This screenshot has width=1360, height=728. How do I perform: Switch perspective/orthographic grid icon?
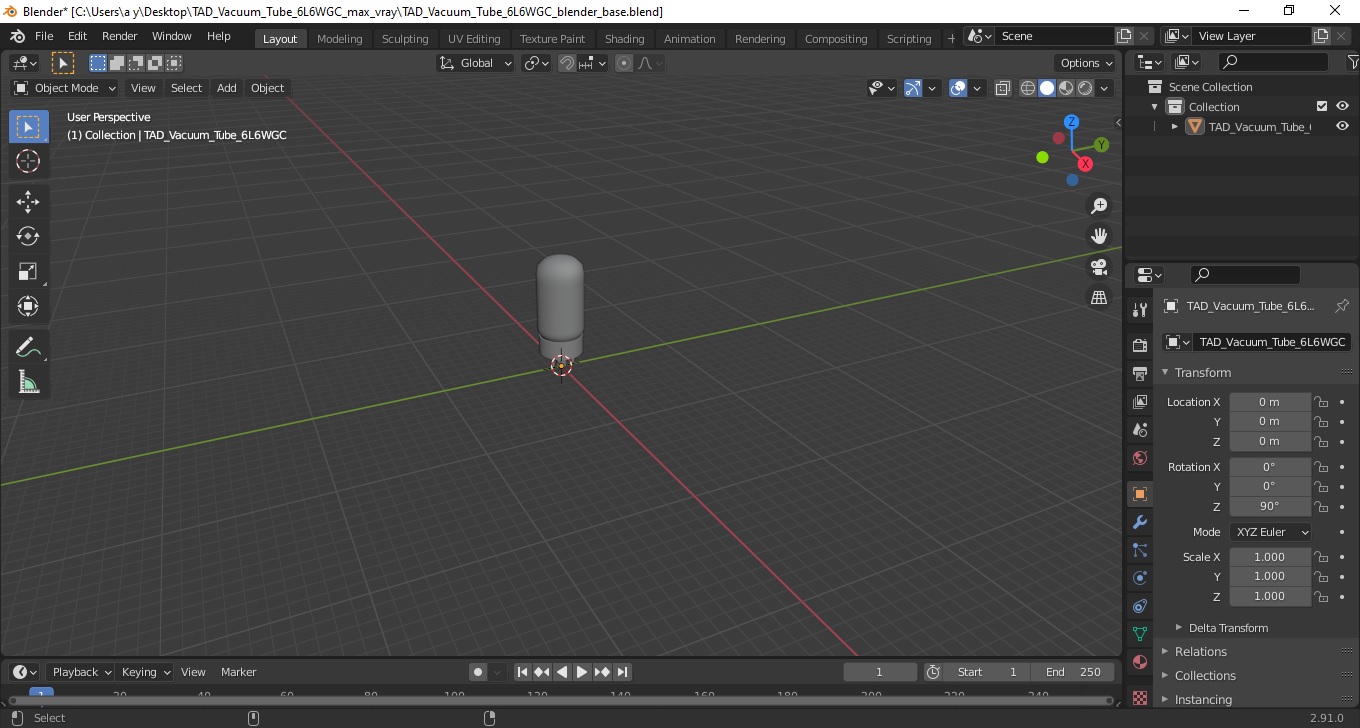point(1099,298)
